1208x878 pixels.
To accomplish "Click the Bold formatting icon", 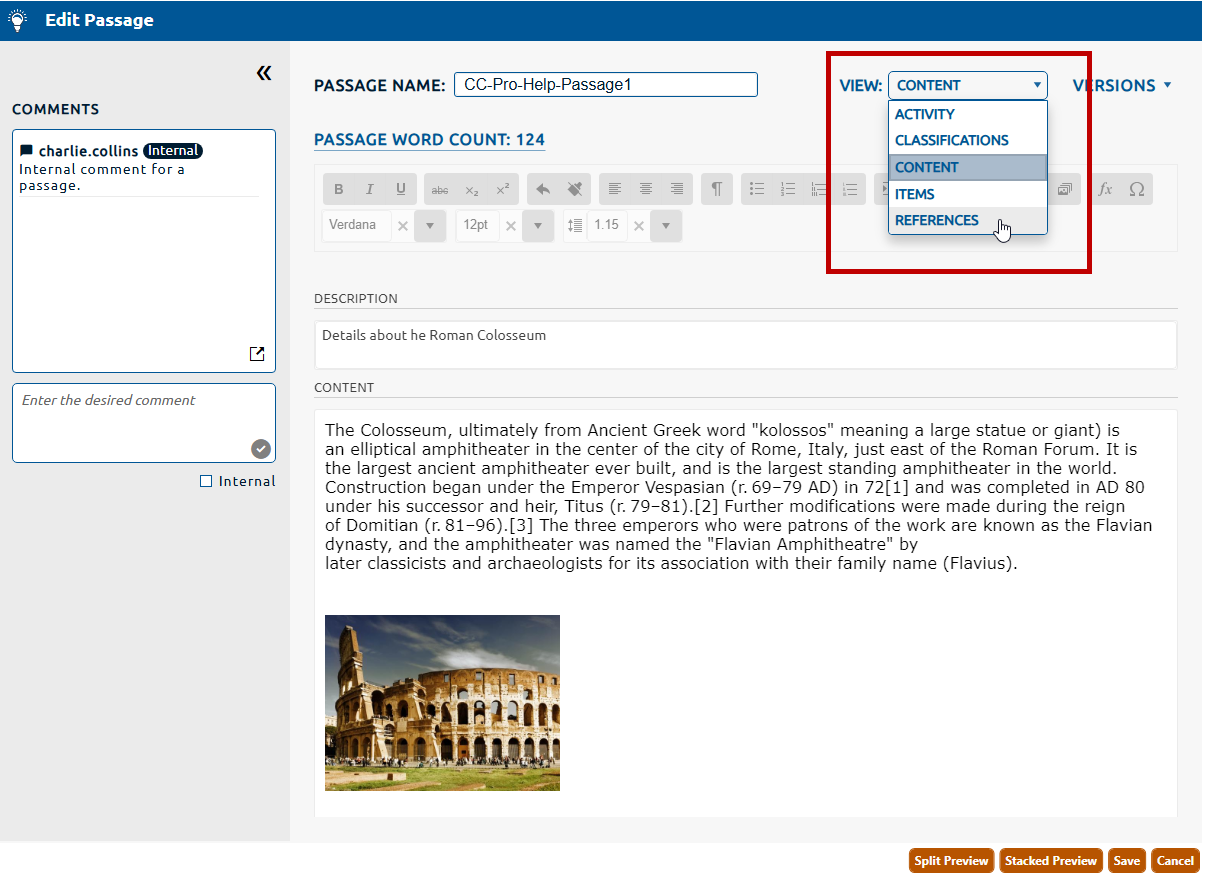I will (338, 189).
